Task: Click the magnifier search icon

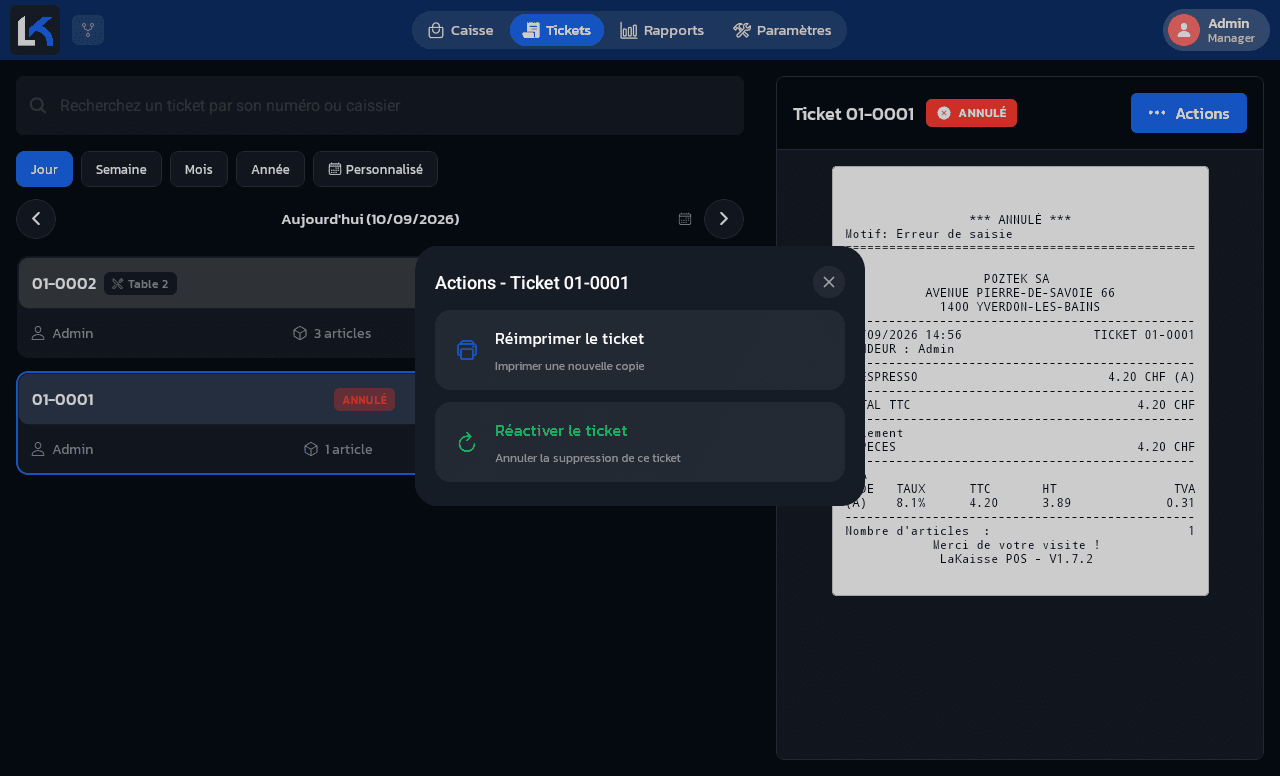Action: point(38,105)
